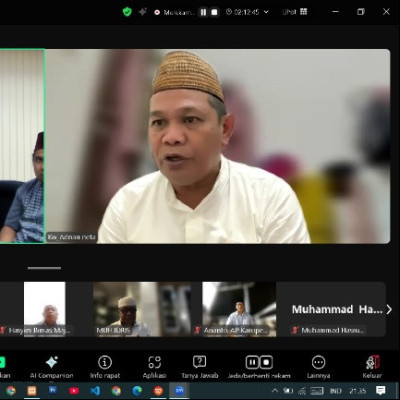The height and width of the screenshot is (400, 400).
Task: Open AI Companion in the bottom toolbar
Action: coord(52,367)
